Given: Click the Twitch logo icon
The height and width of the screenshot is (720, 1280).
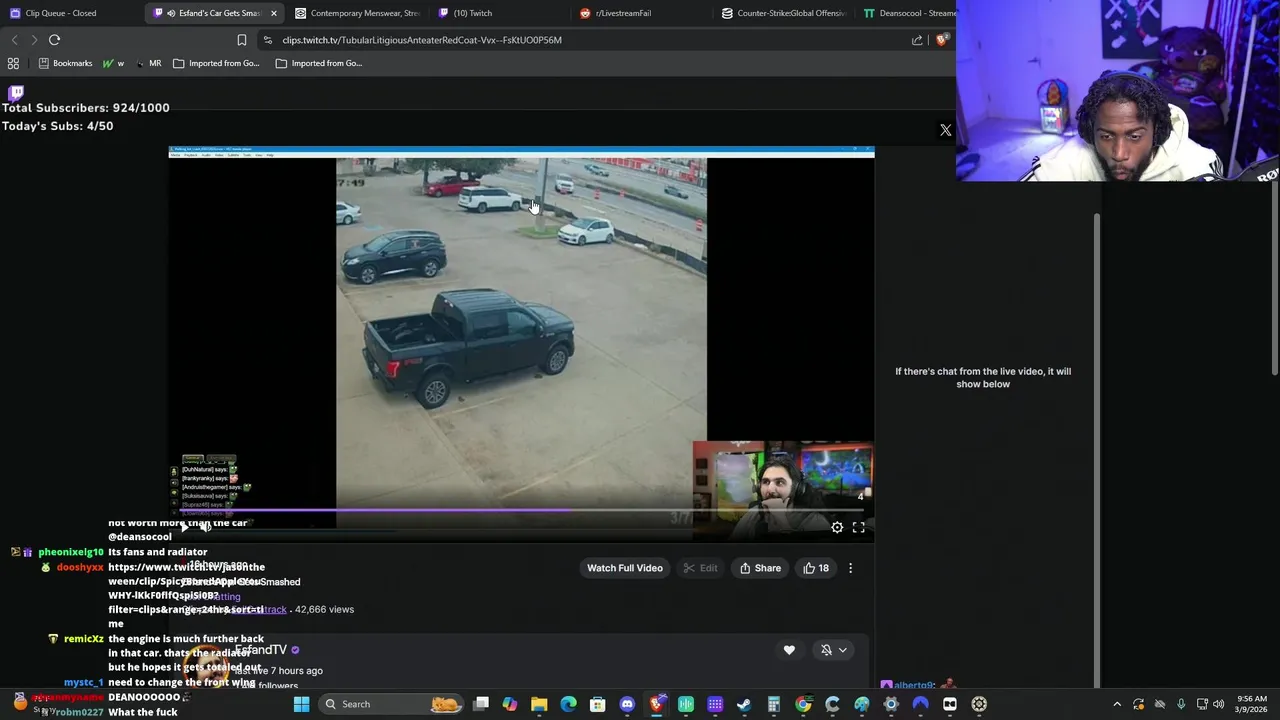Looking at the screenshot, I should [x=16, y=92].
